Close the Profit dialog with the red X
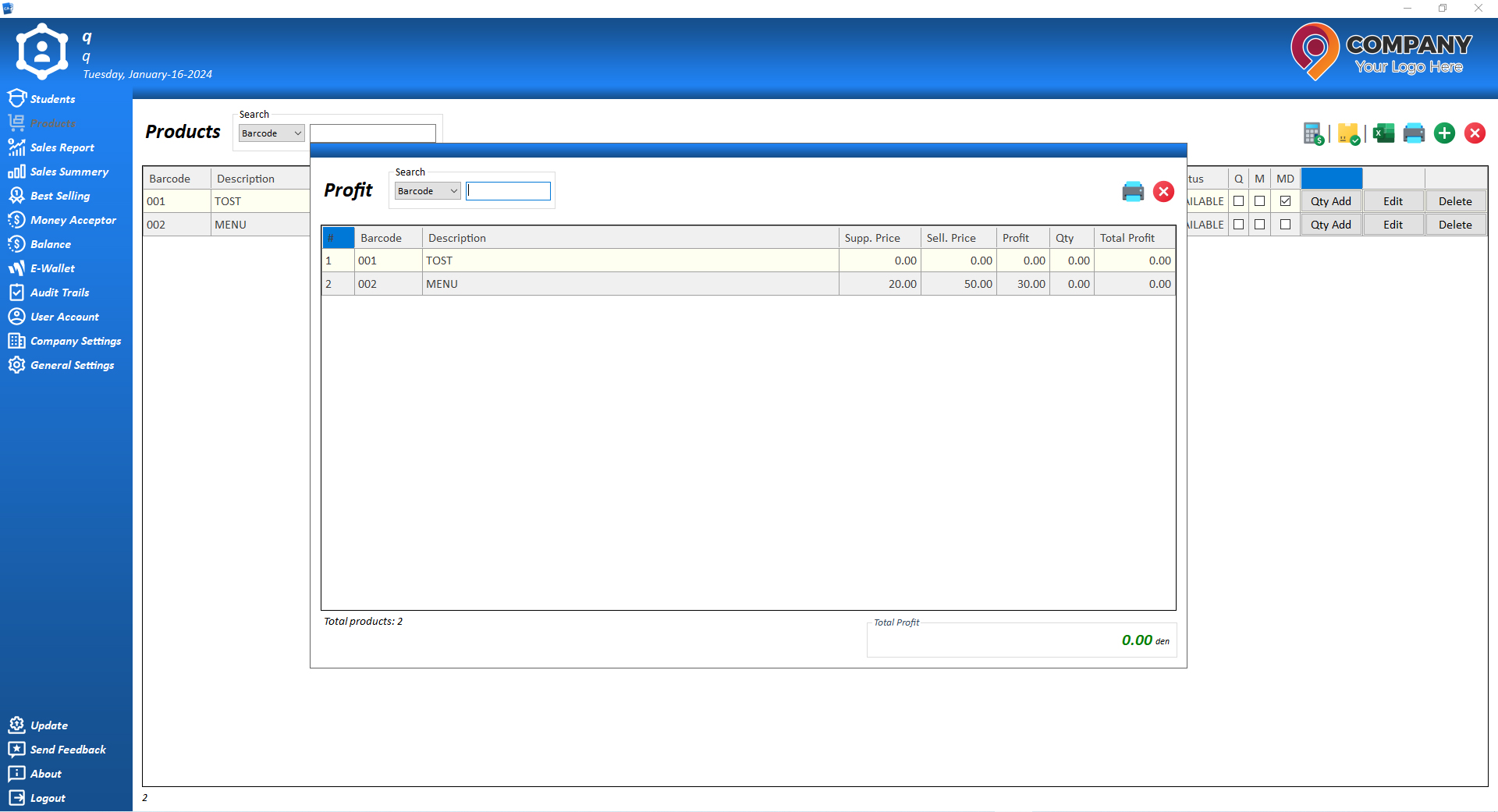Viewport: 1498px width, 812px height. (x=1163, y=191)
